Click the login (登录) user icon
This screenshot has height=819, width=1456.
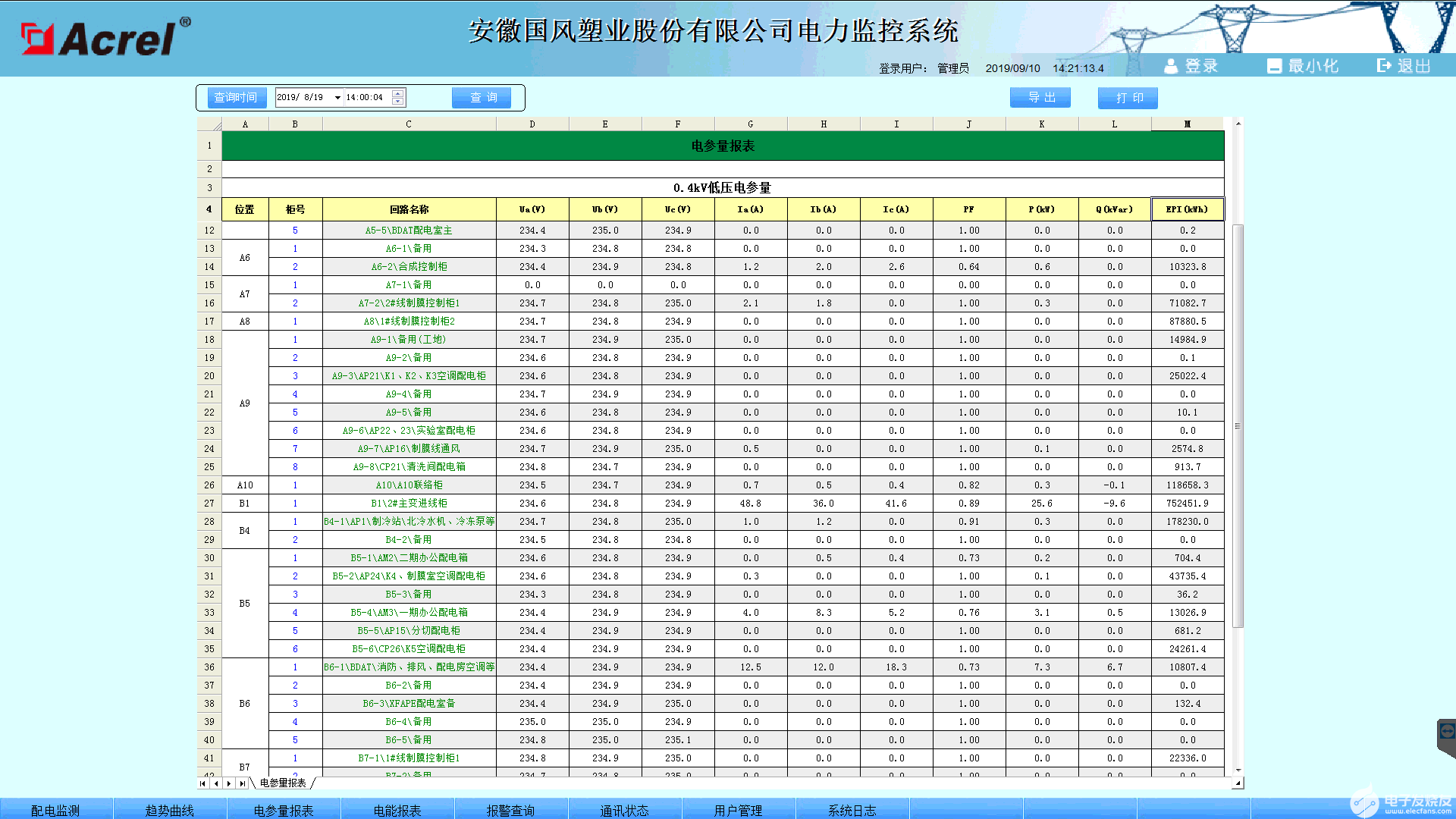point(1172,65)
